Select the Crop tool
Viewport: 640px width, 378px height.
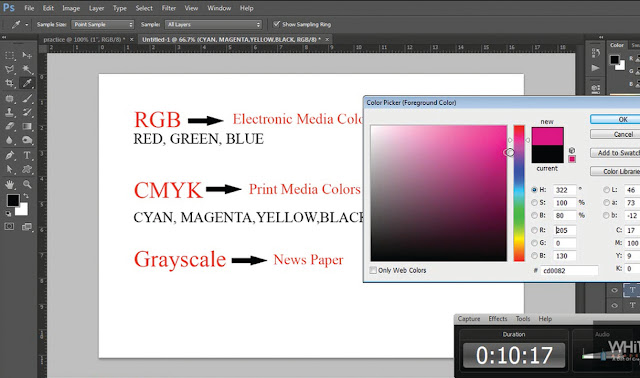(9, 83)
